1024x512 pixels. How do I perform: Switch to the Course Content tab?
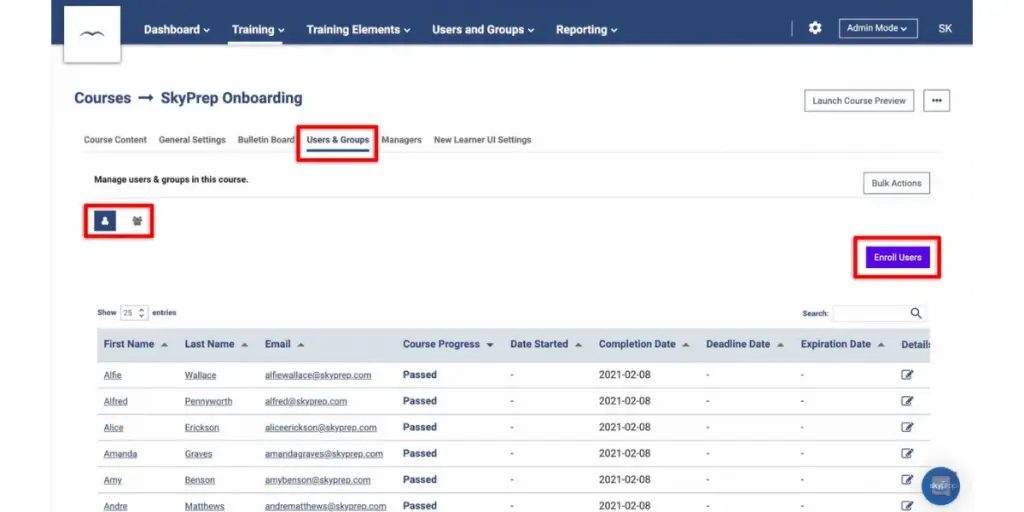pyautogui.click(x=116, y=140)
